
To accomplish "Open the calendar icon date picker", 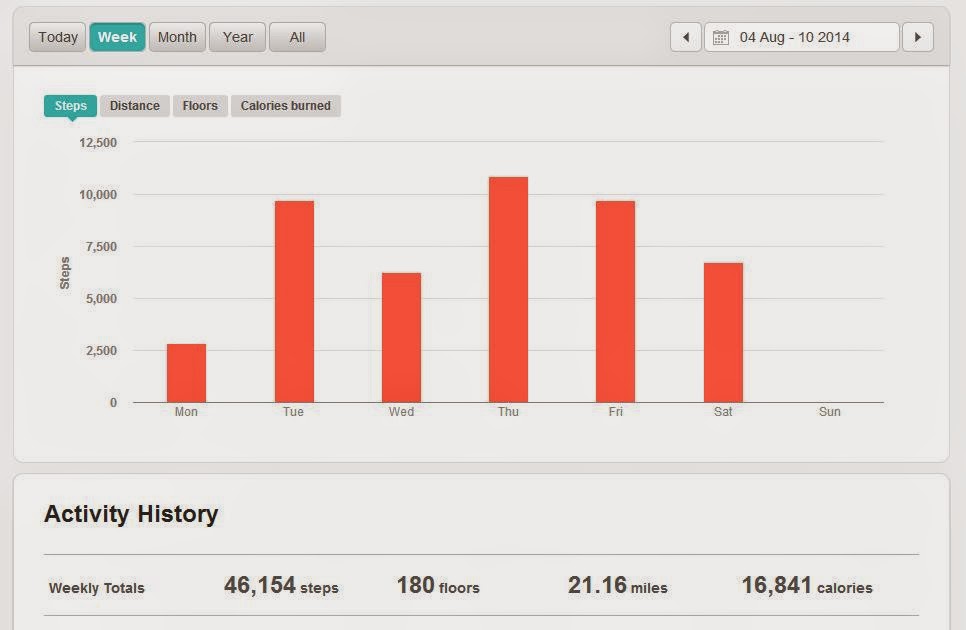I will 720,38.
